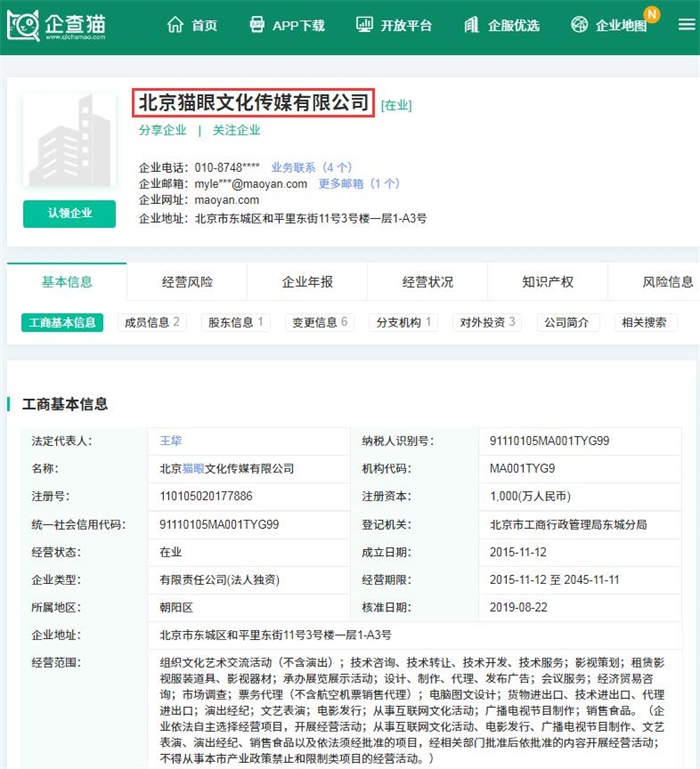
Task: Jump to 相关搜索 section
Action: tap(644, 322)
